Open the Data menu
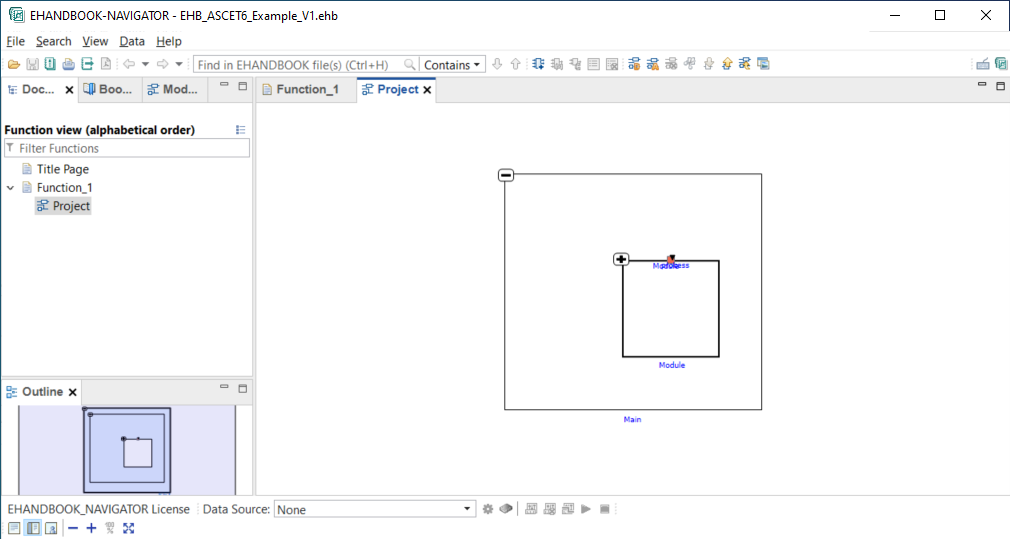1010x539 pixels. click(x=132, y=41)
